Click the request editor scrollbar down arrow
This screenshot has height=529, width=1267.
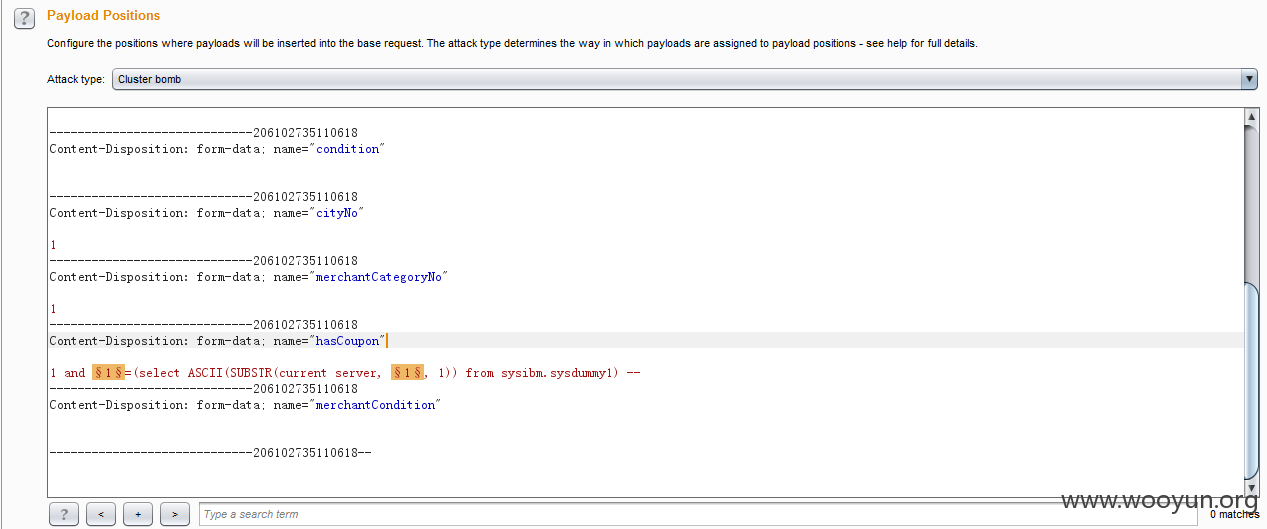[1251, 488]
